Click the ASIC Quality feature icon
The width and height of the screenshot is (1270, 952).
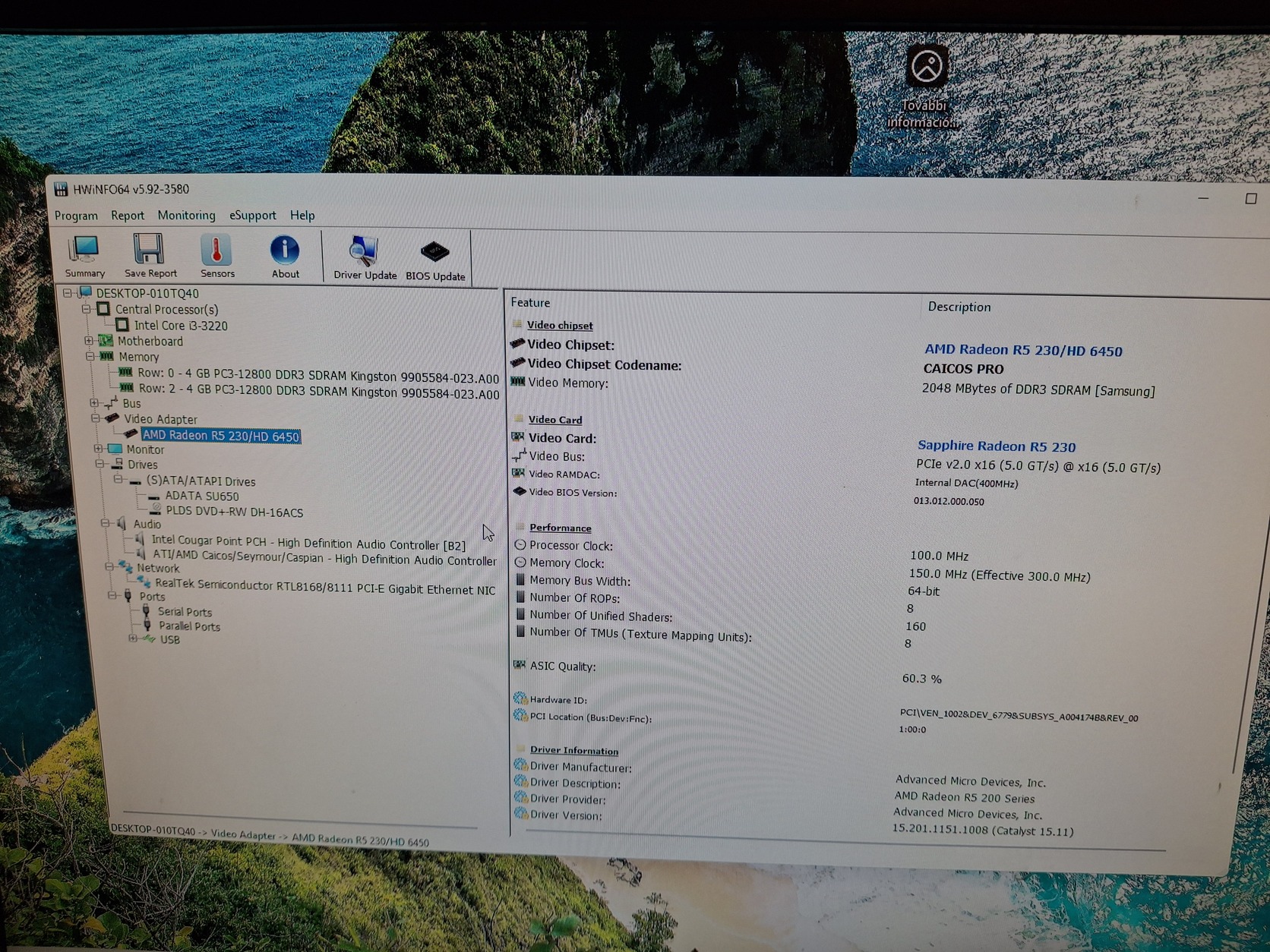[520, 665]
